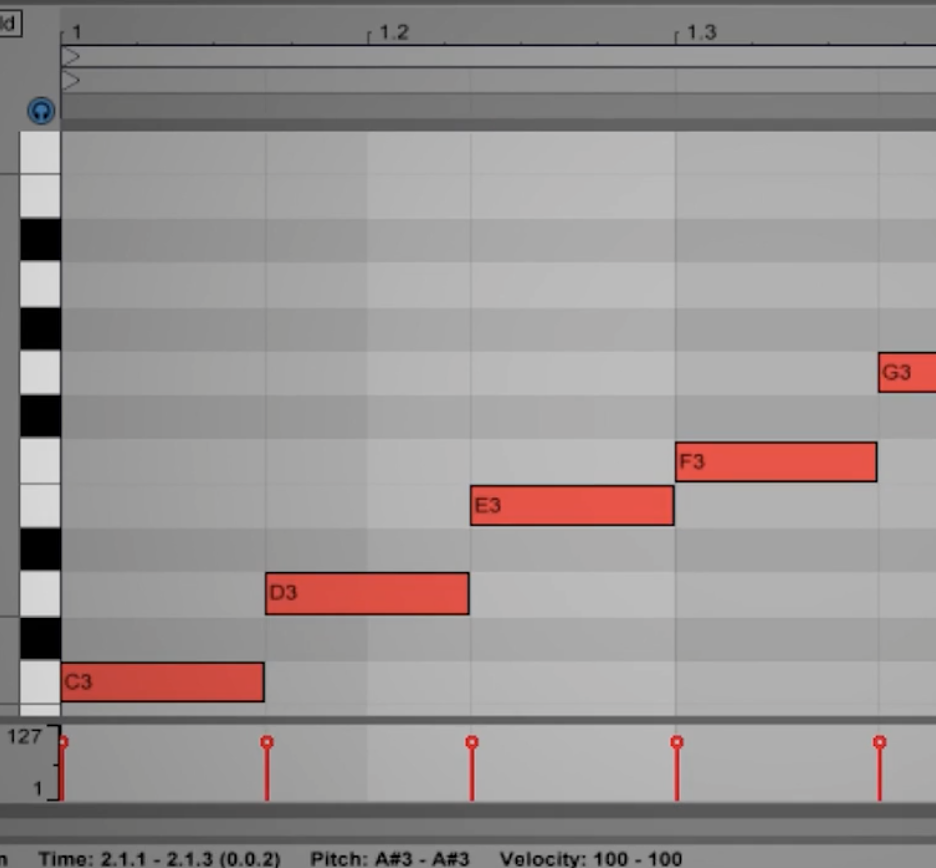The image size is (936, 868).
Task: Click the C3 white piano key
Action: pos(40,682)
